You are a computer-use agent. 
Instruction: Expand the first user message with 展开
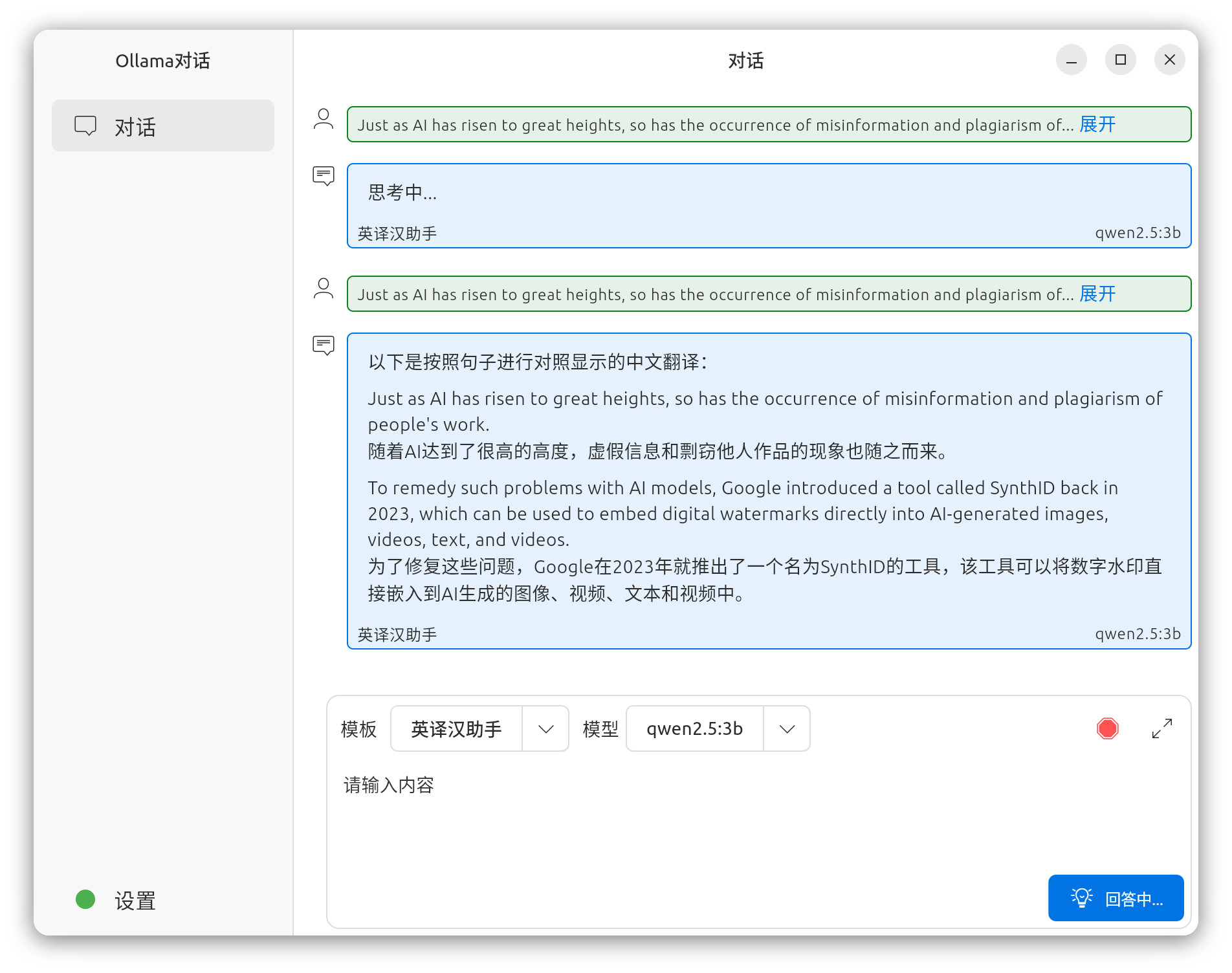pyautogui.click(x=1097, y=124)
